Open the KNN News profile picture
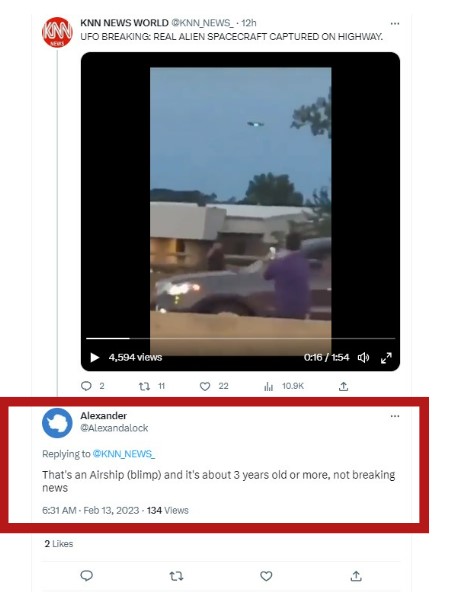 57,32
